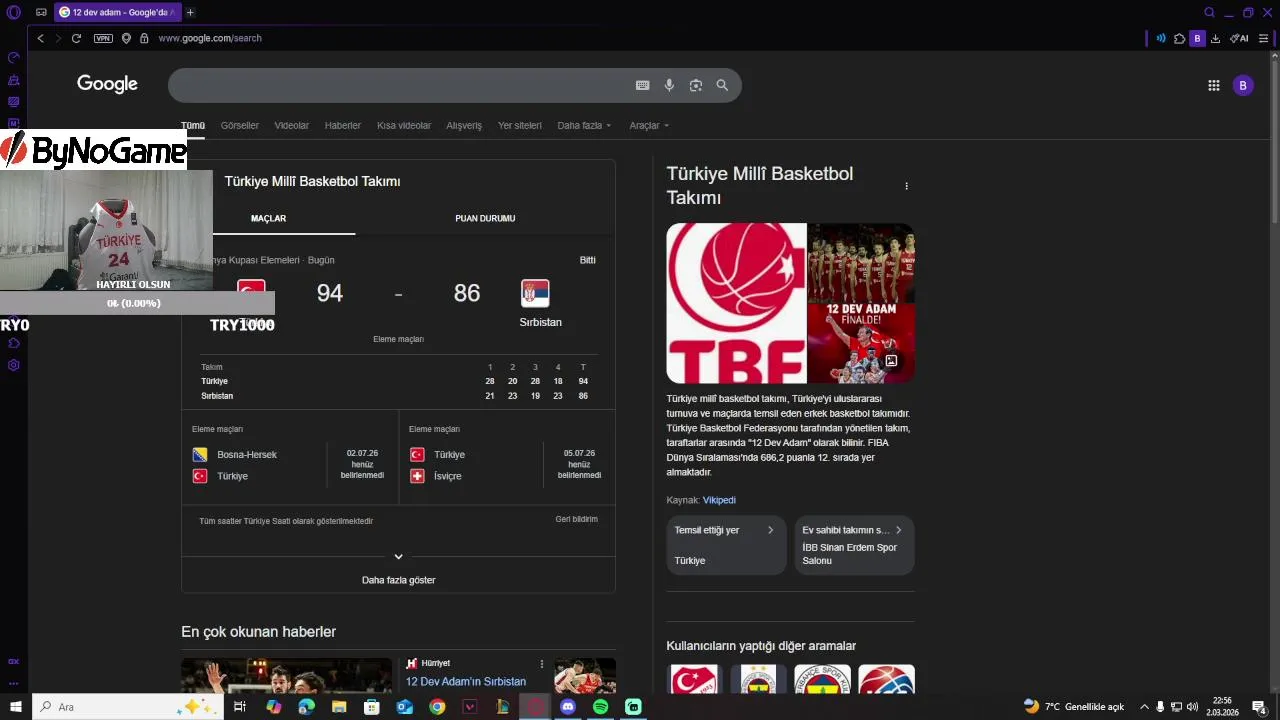Switch to Videolar results tab

(292, 126)
